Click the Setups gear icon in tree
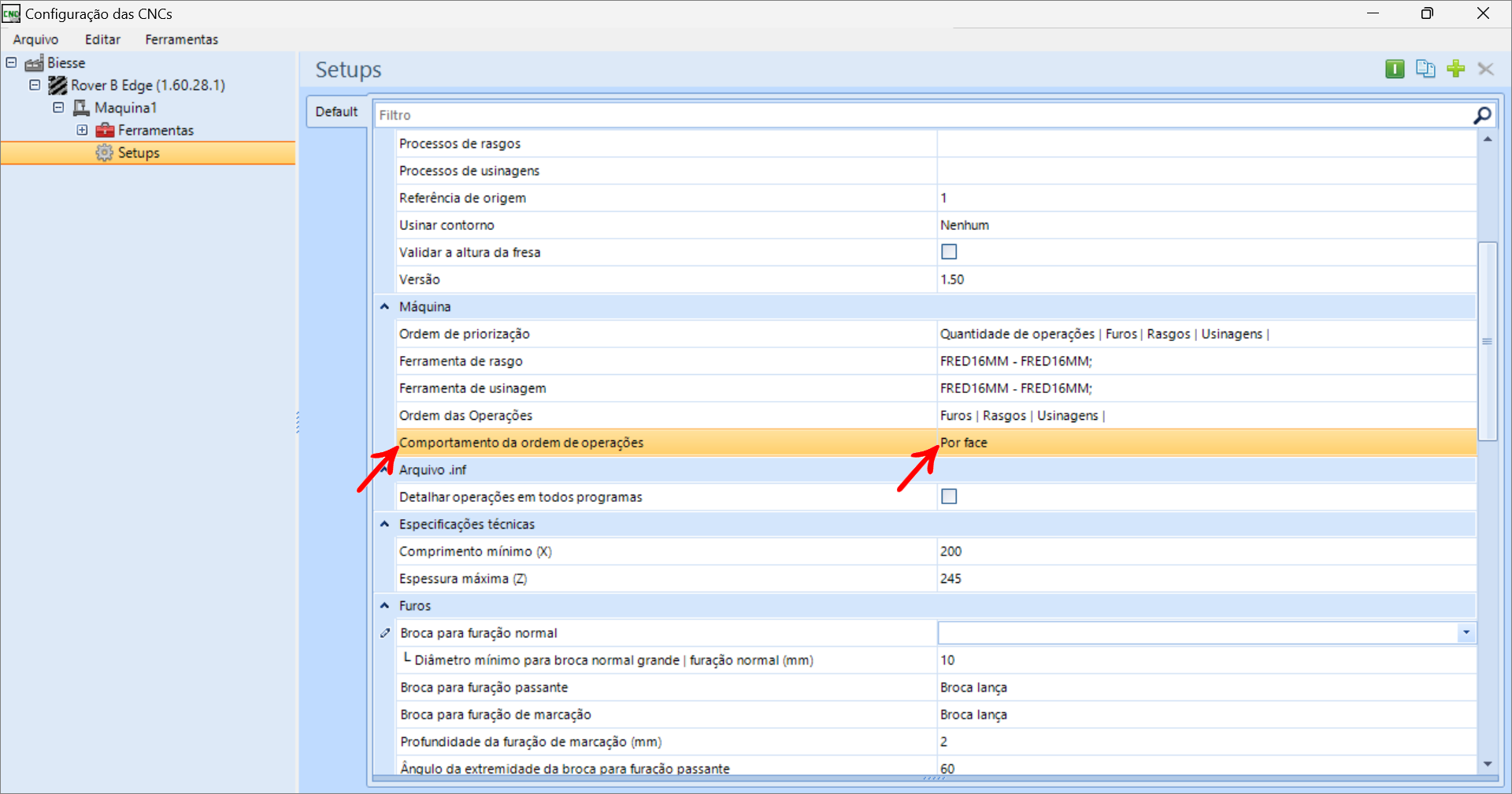The width and height of the screenshot is (1512, 794). pyautogui.click(x=105, y=153)
